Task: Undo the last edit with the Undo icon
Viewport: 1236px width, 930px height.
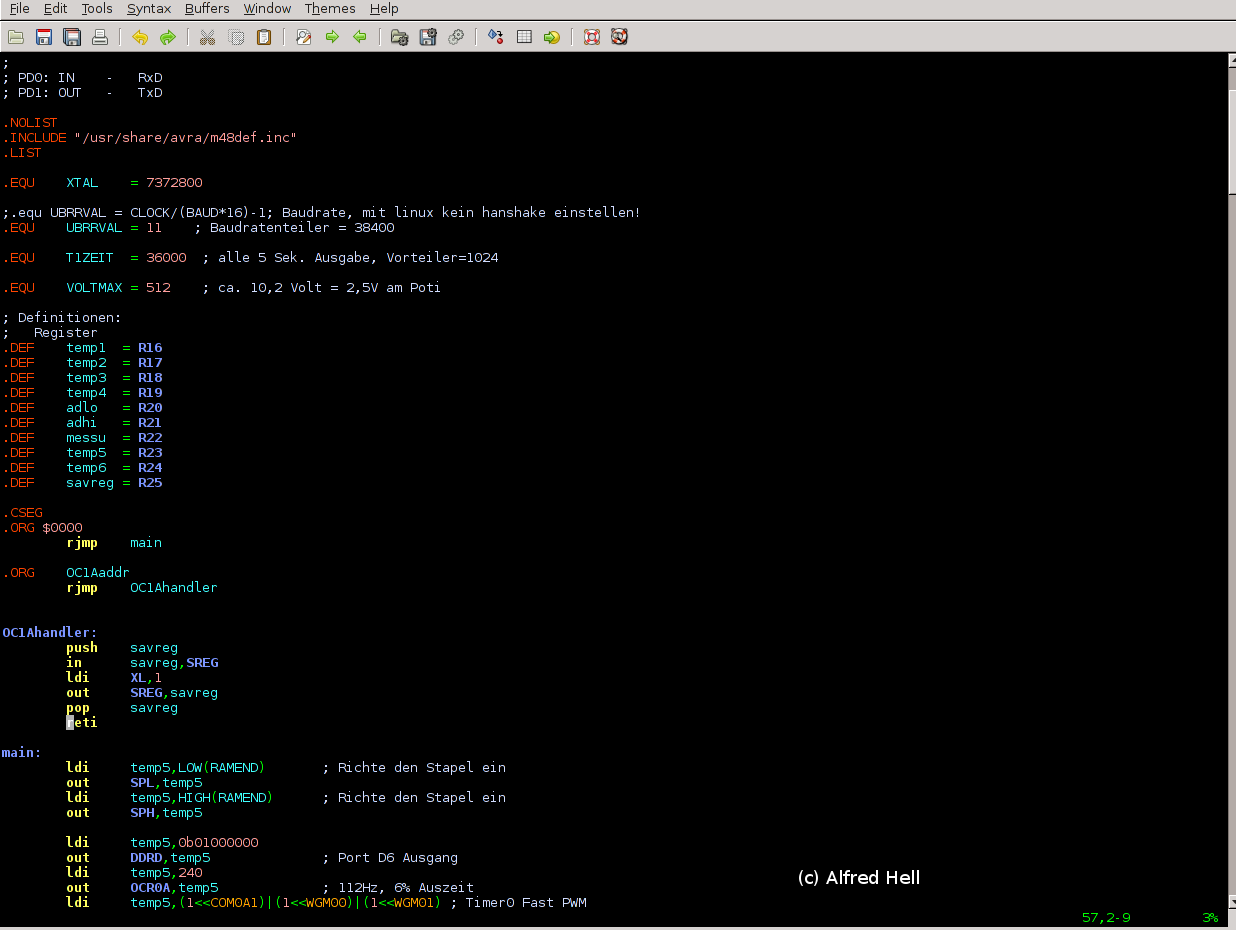Action: coord(139,37)
